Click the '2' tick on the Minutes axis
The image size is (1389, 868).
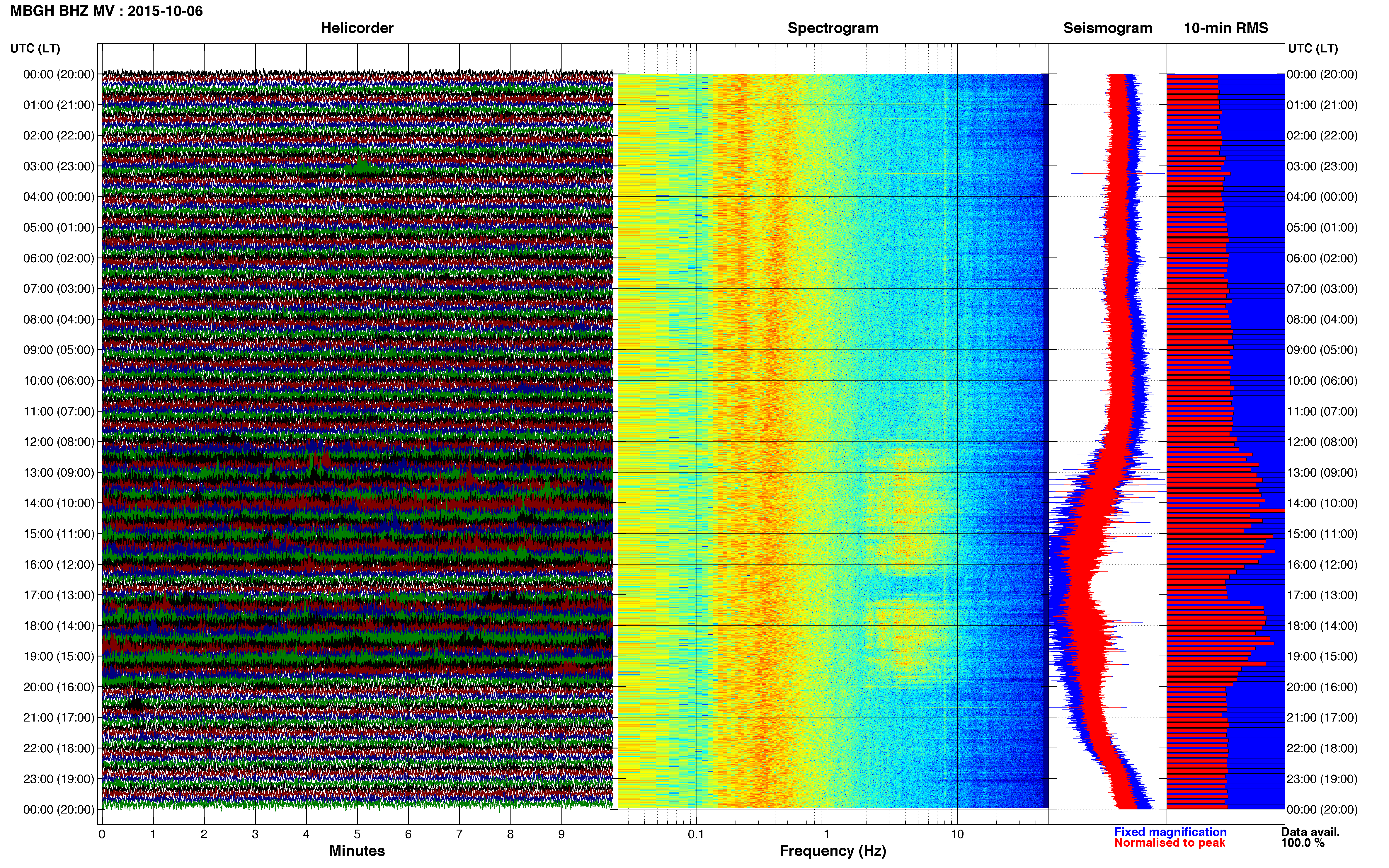tap(204, 834)
